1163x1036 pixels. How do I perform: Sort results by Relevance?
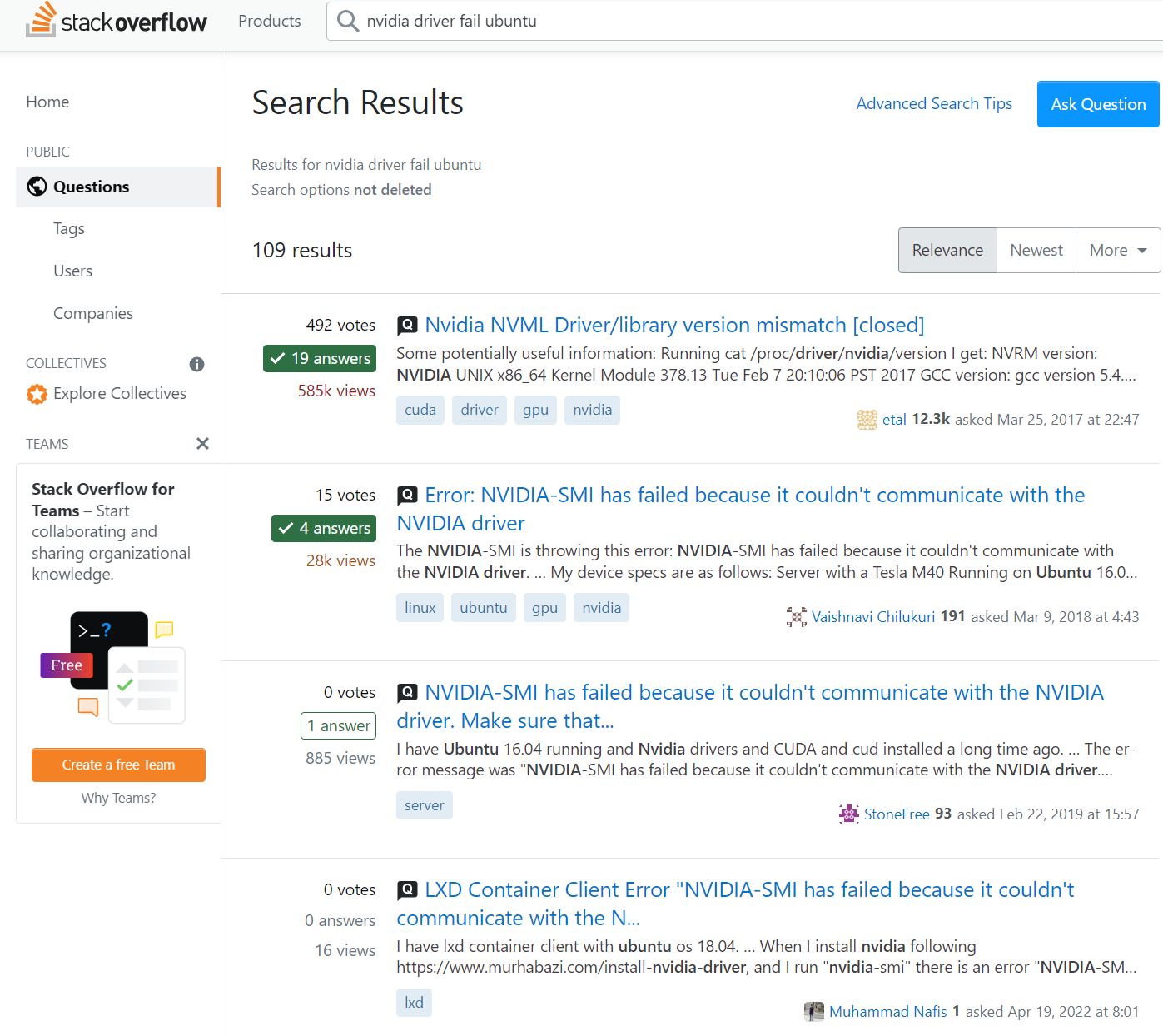pos(947,251)
